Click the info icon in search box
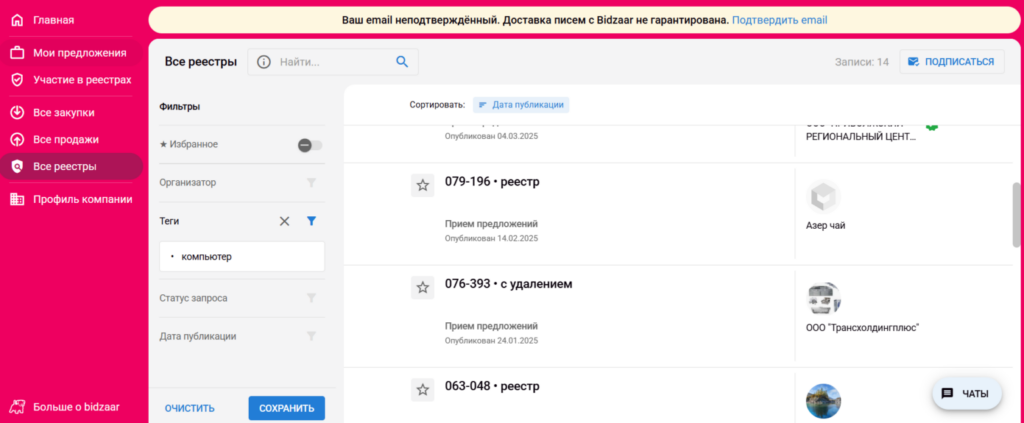 pyautogui.click(x=264, y=62)
